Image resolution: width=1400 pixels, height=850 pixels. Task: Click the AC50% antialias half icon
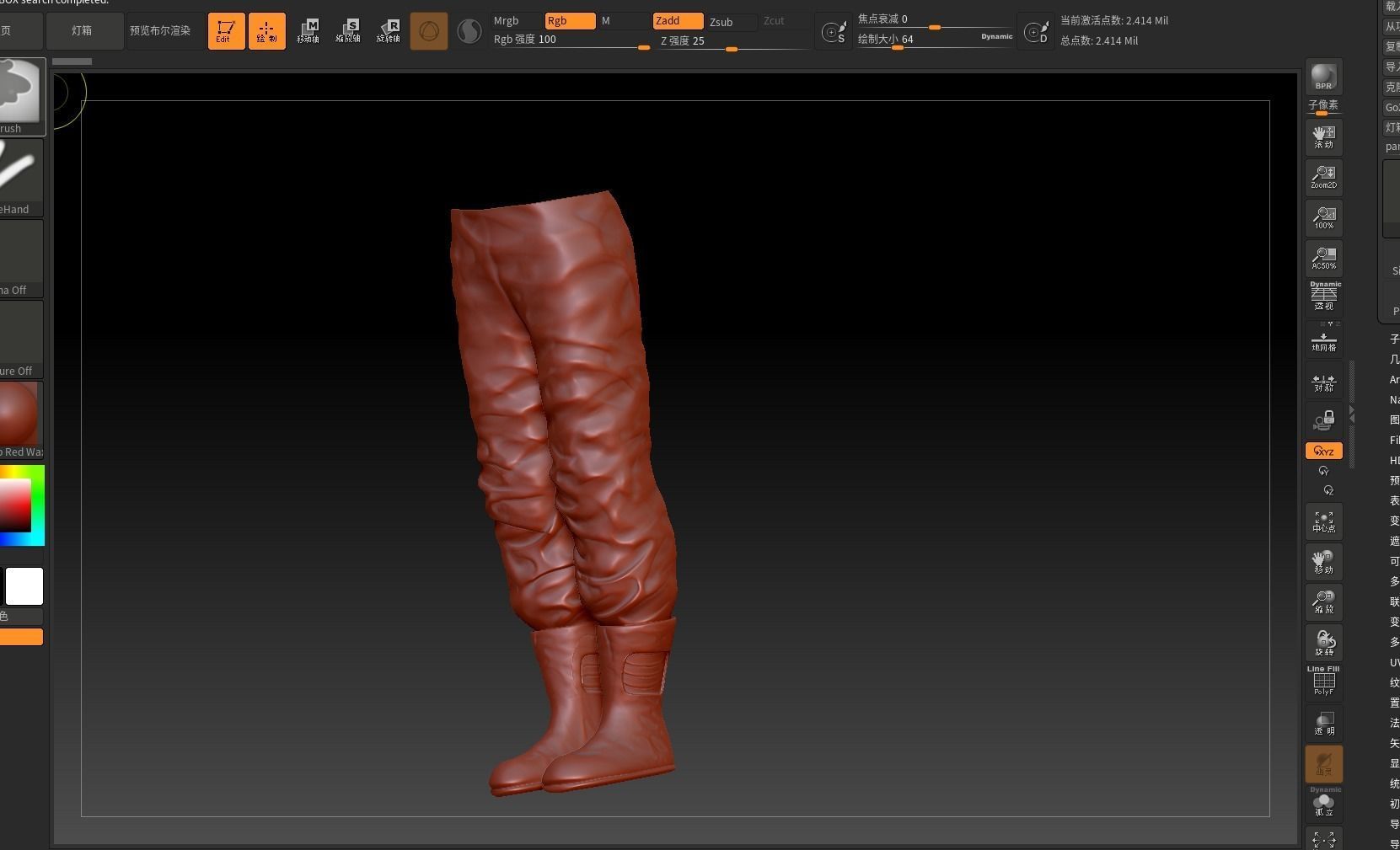click(x=1323, y=258)
